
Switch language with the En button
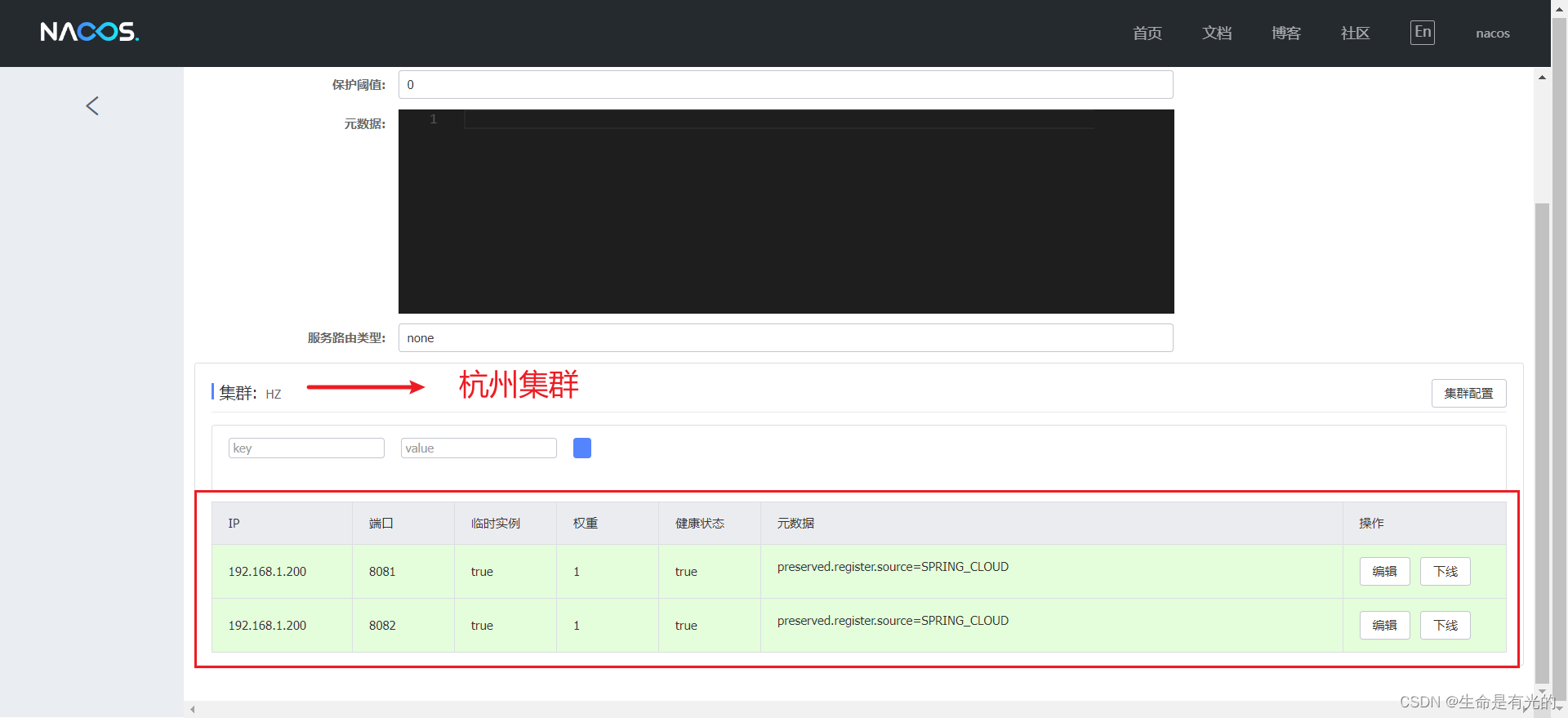(x=1423, y=32)
